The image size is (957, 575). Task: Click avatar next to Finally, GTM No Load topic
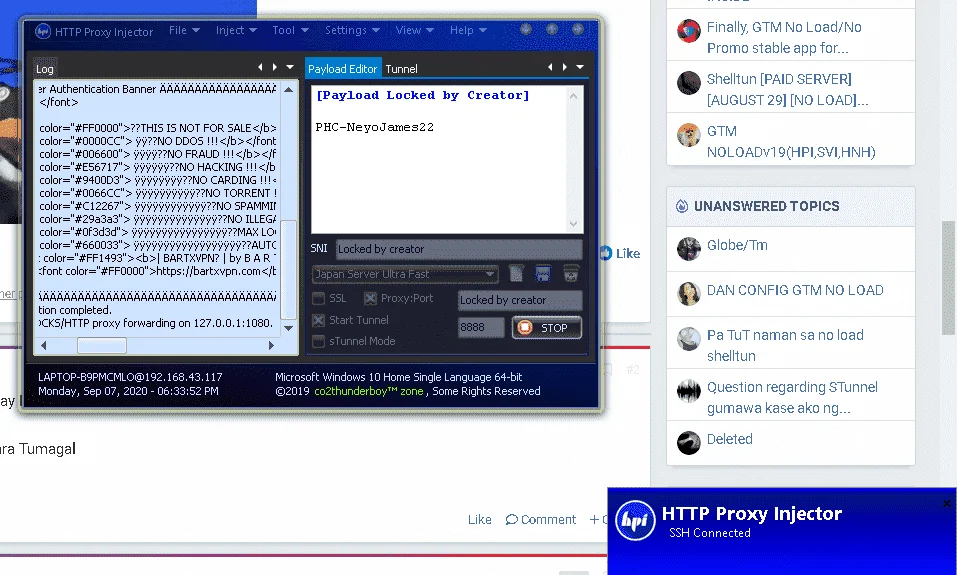[x=688, y=31]
